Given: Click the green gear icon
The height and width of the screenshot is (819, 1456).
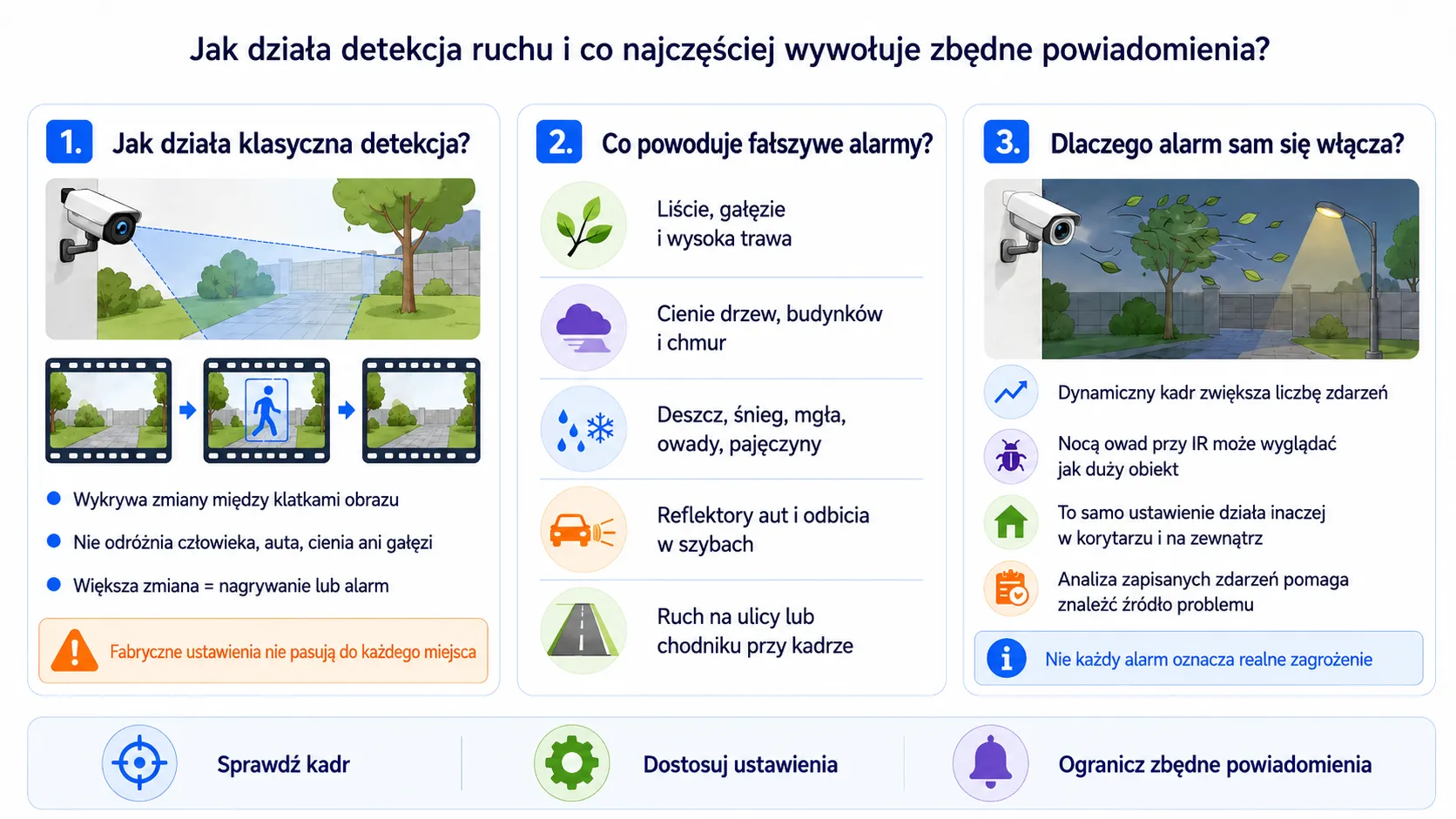Looking at the screenshot, I should click(x=572, y=763).
